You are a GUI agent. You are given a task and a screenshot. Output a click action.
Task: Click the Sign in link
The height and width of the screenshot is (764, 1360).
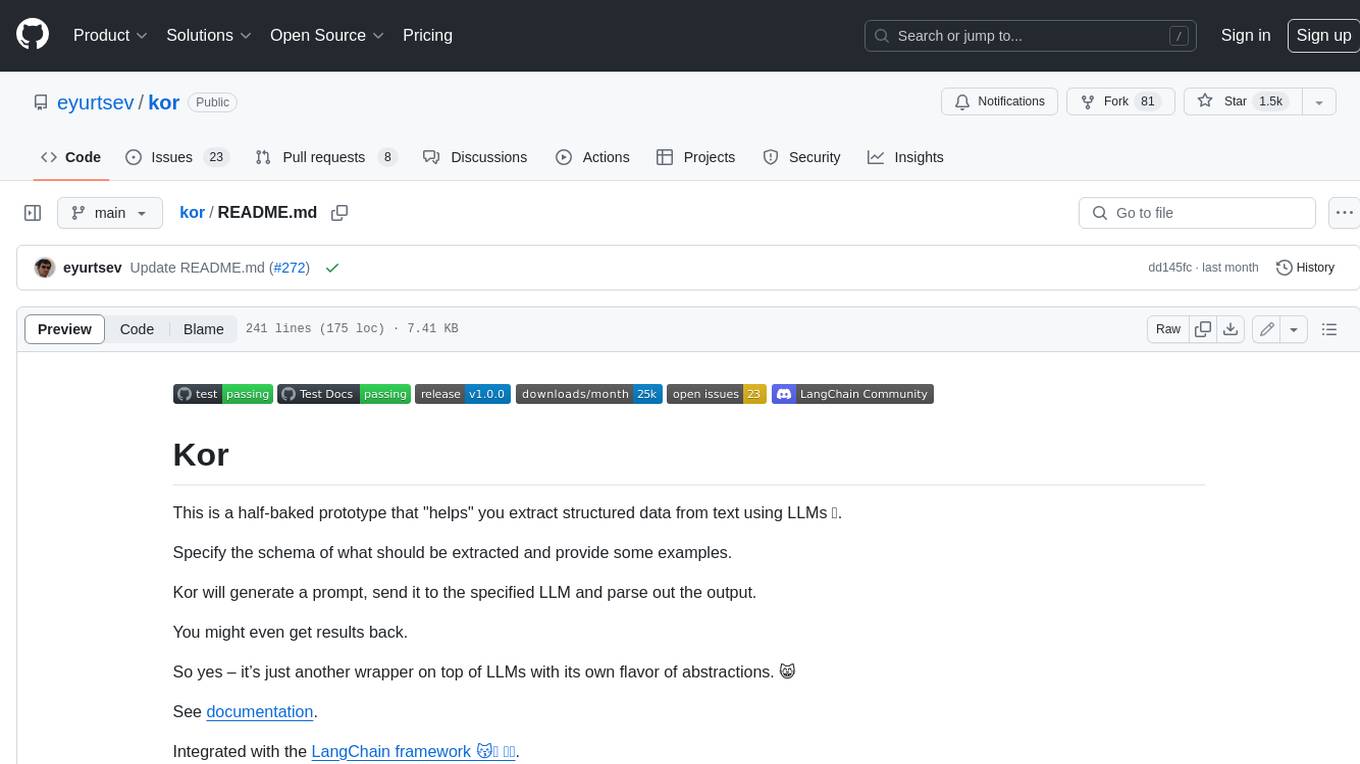1245,35
